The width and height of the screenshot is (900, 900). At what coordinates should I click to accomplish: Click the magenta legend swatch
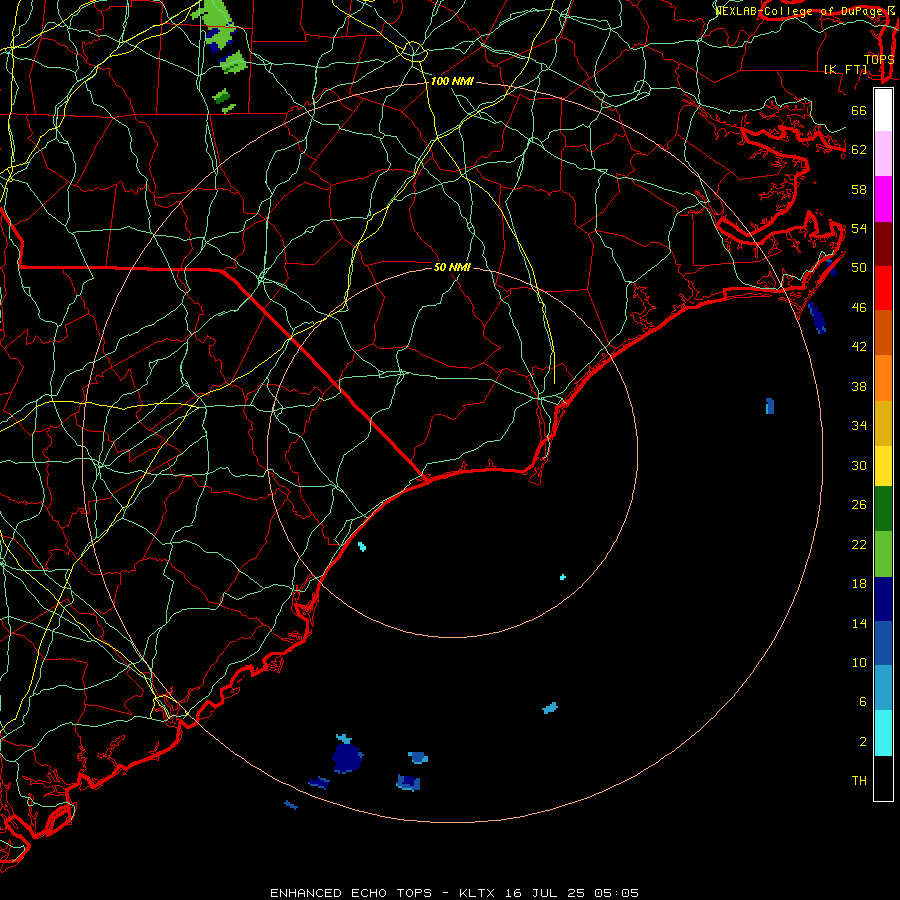point(883,199)
